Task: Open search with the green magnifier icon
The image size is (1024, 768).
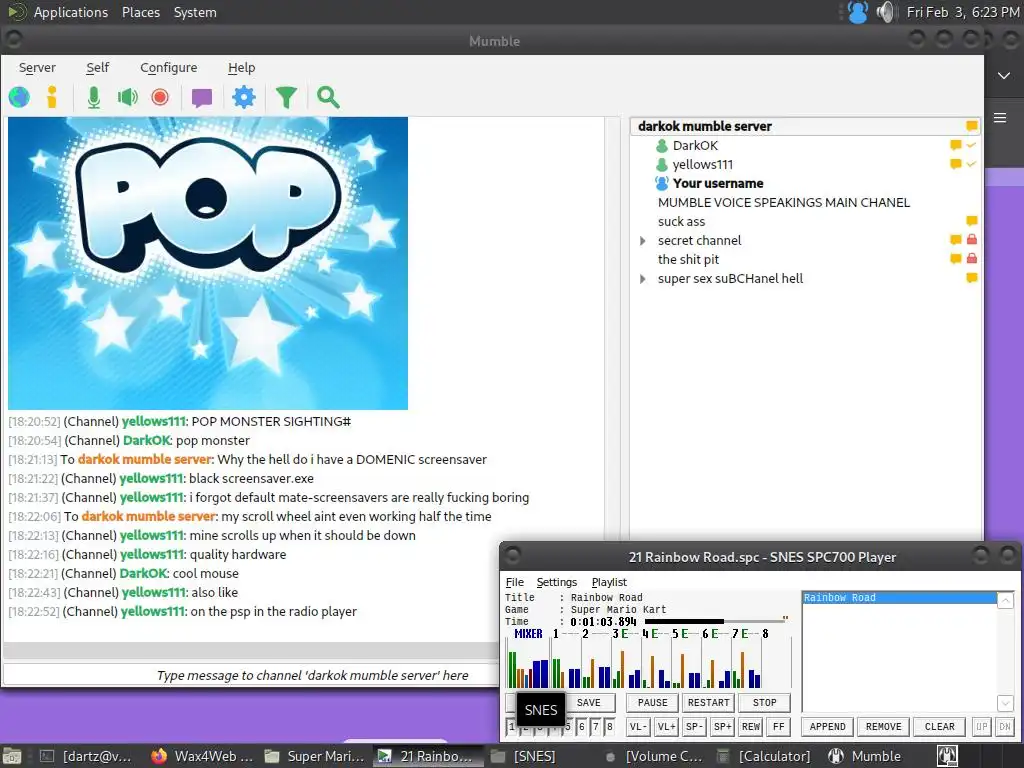Action: click(x=328, y=97)
